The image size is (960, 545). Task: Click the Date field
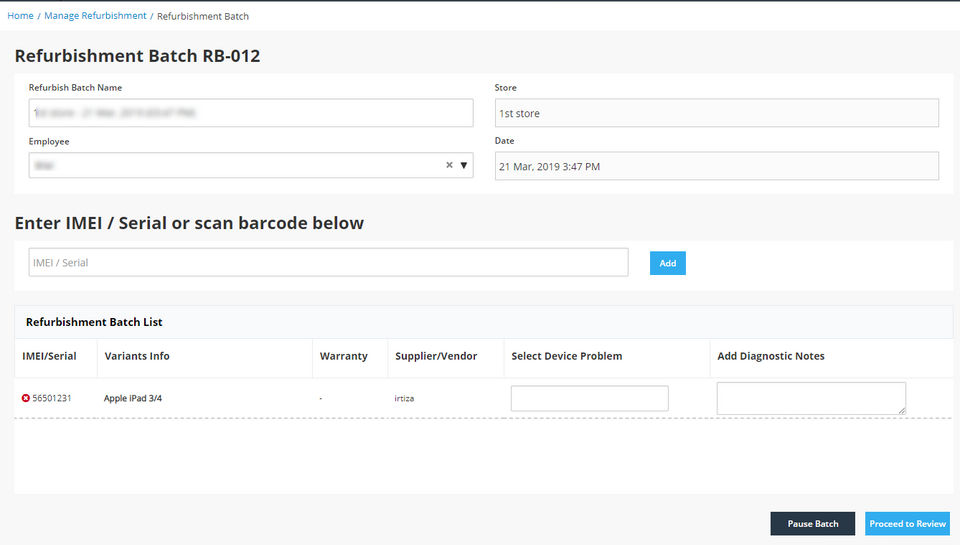716,166
